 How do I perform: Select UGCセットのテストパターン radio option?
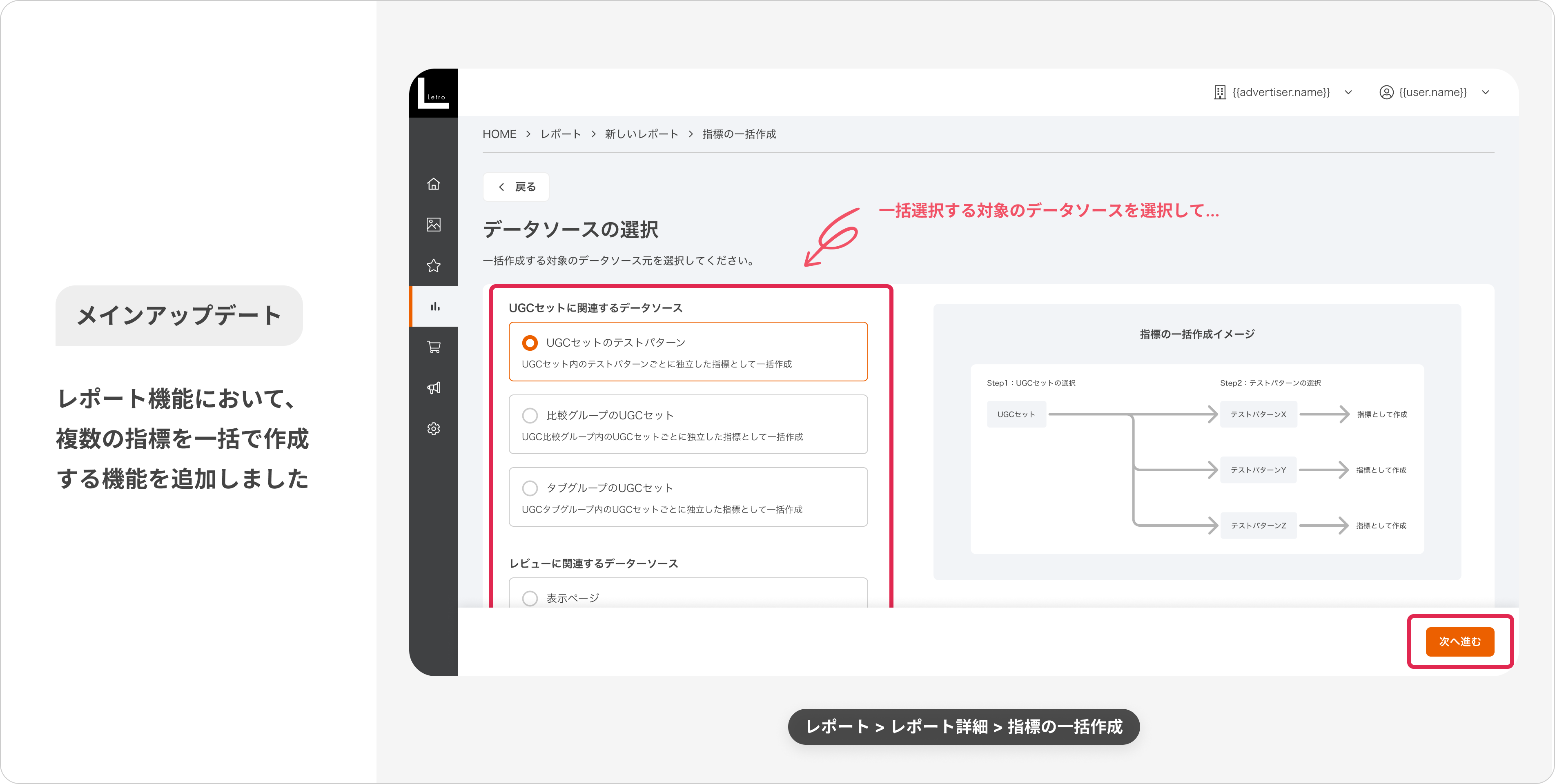(530, 343)
